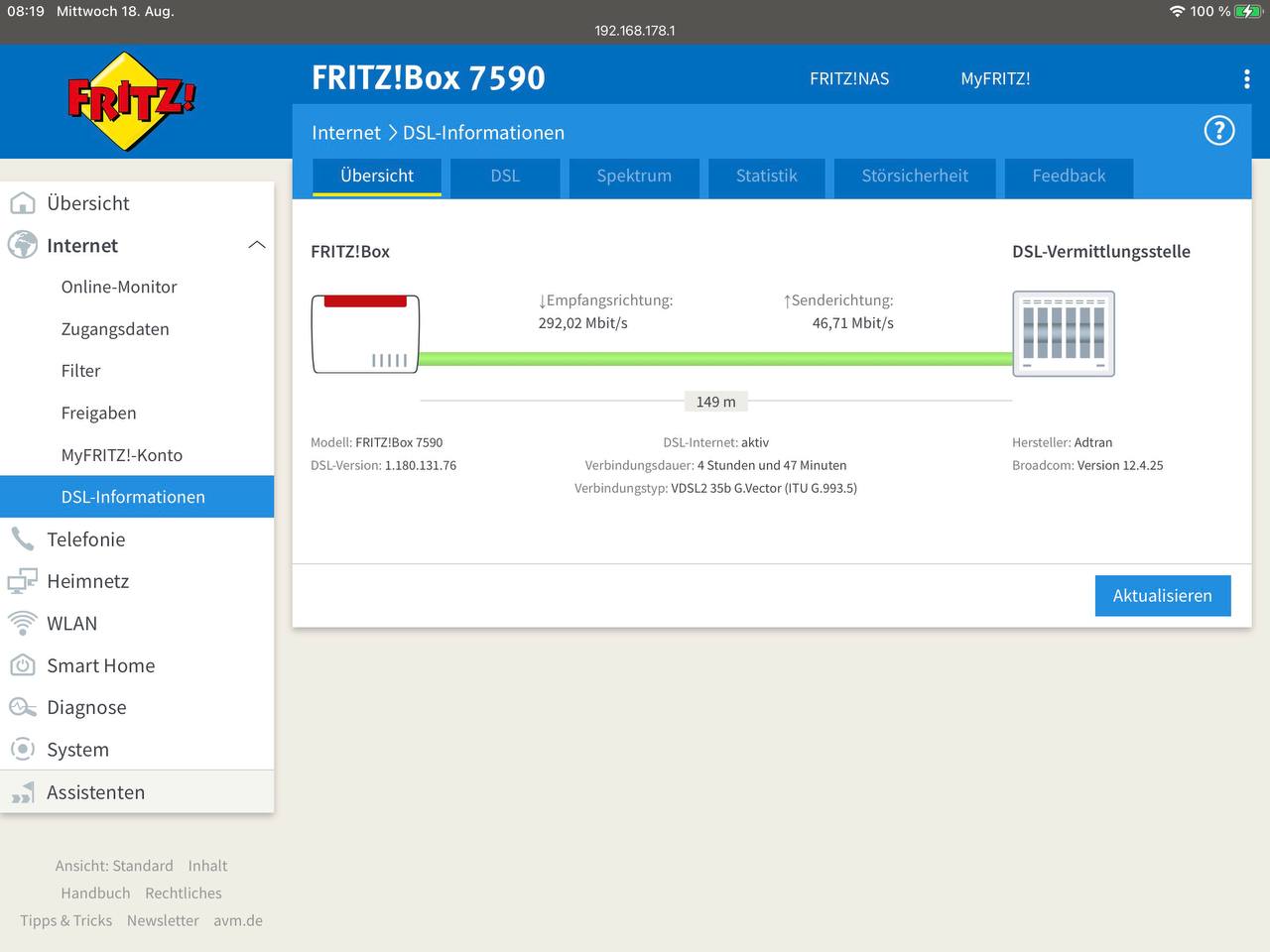1270x952 pixels.
Task: Open the Assistenten menu
Action: click(x=137, y=792)
